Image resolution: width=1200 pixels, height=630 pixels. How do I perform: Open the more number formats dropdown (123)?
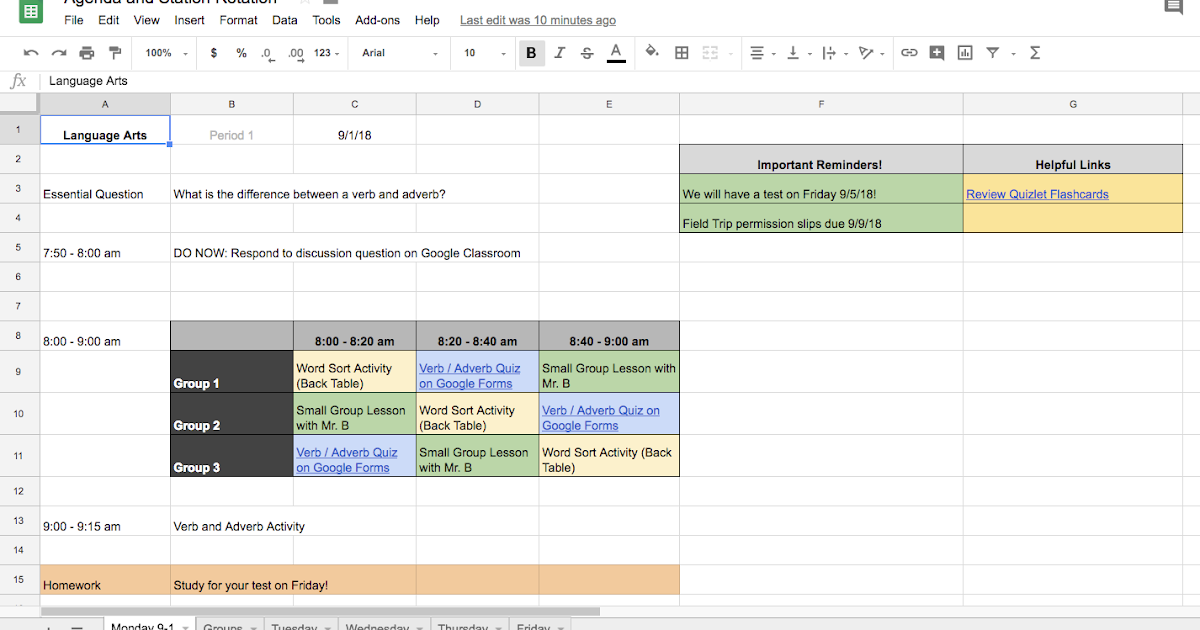324,52
